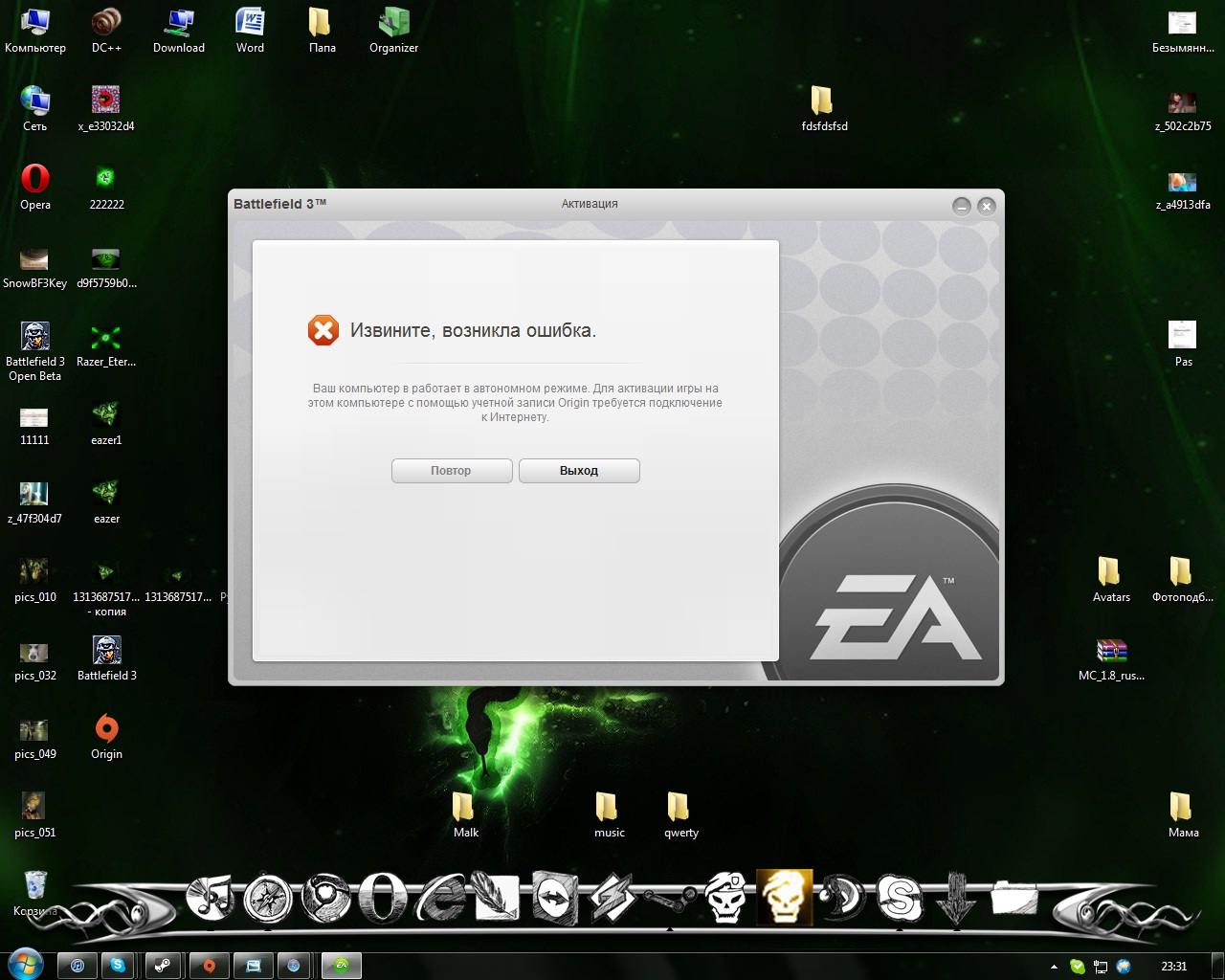Select the Word desktop shortcut
The width and height of the screenshot is (1225, 980).
click(x=250, y=31)
